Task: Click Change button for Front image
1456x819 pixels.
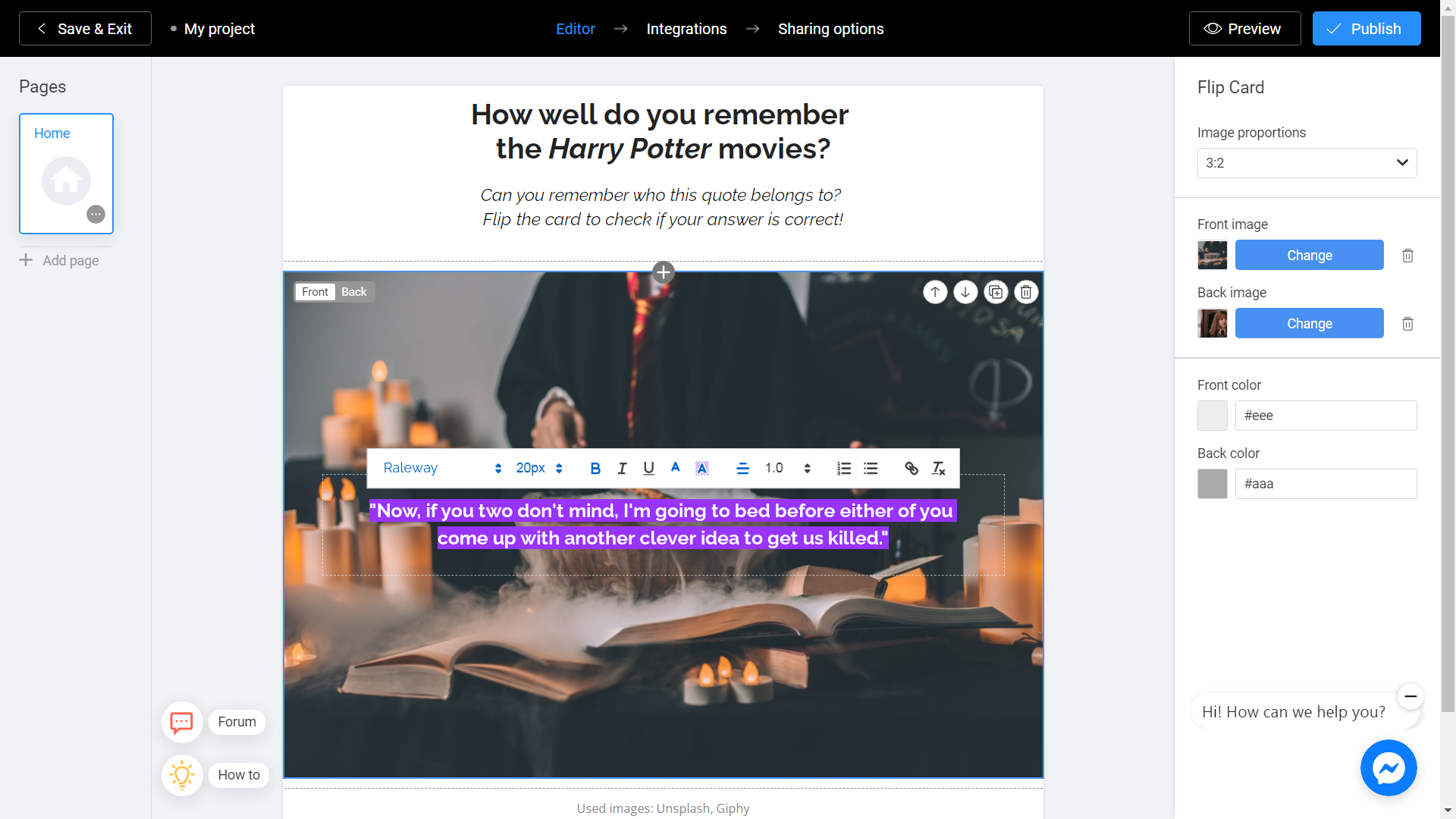Action: pos(1310,253)
